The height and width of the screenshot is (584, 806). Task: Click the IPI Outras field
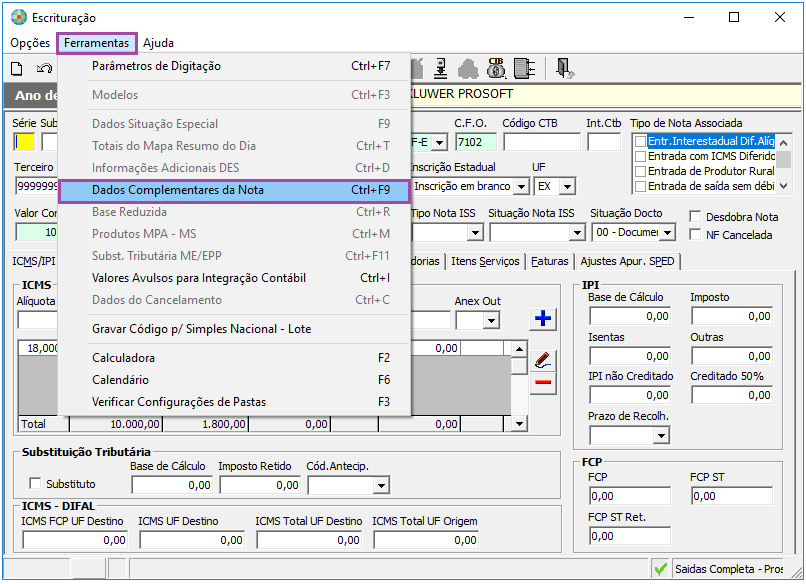pyautogui.click(x=731, y=356)
